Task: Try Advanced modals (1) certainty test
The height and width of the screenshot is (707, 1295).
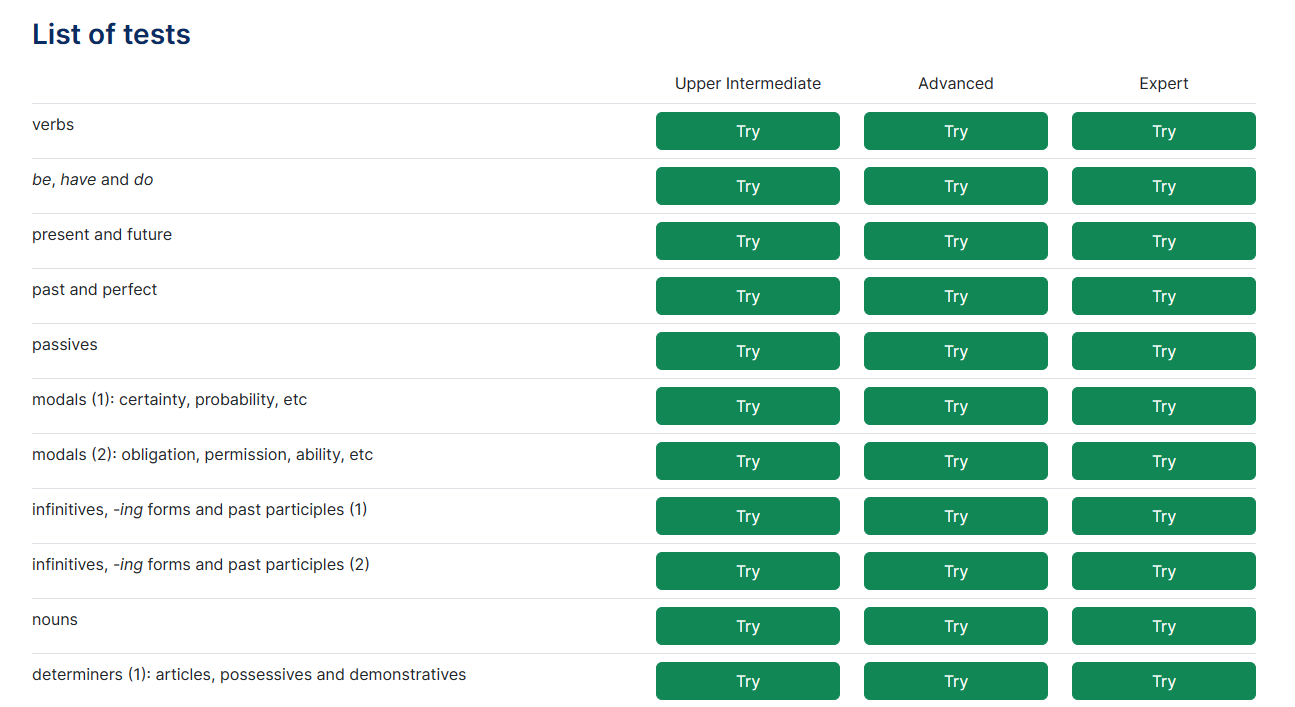Action: point(955,406)
